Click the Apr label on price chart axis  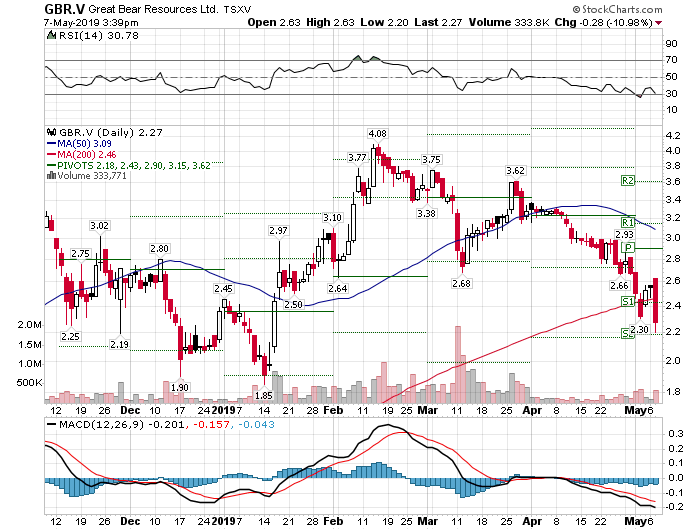pyautogui.click(x=532, y=410)
